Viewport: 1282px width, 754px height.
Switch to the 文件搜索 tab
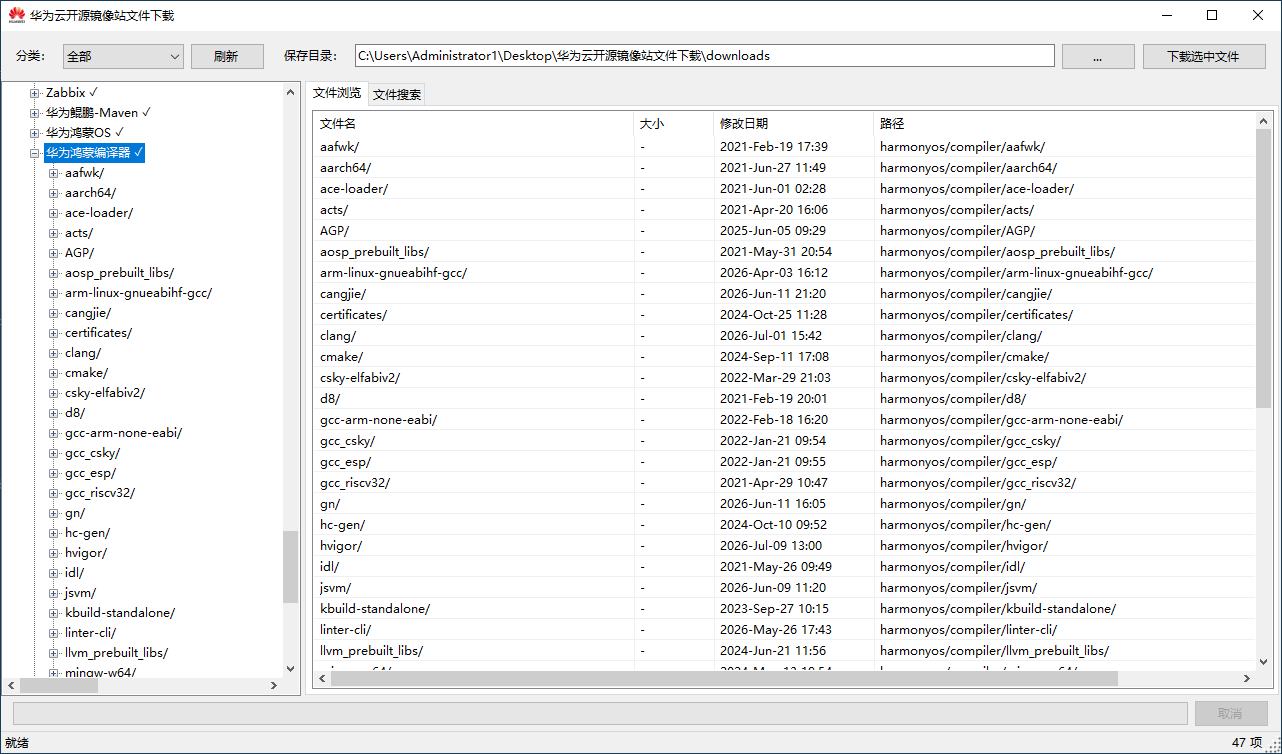tap(397, 95)
